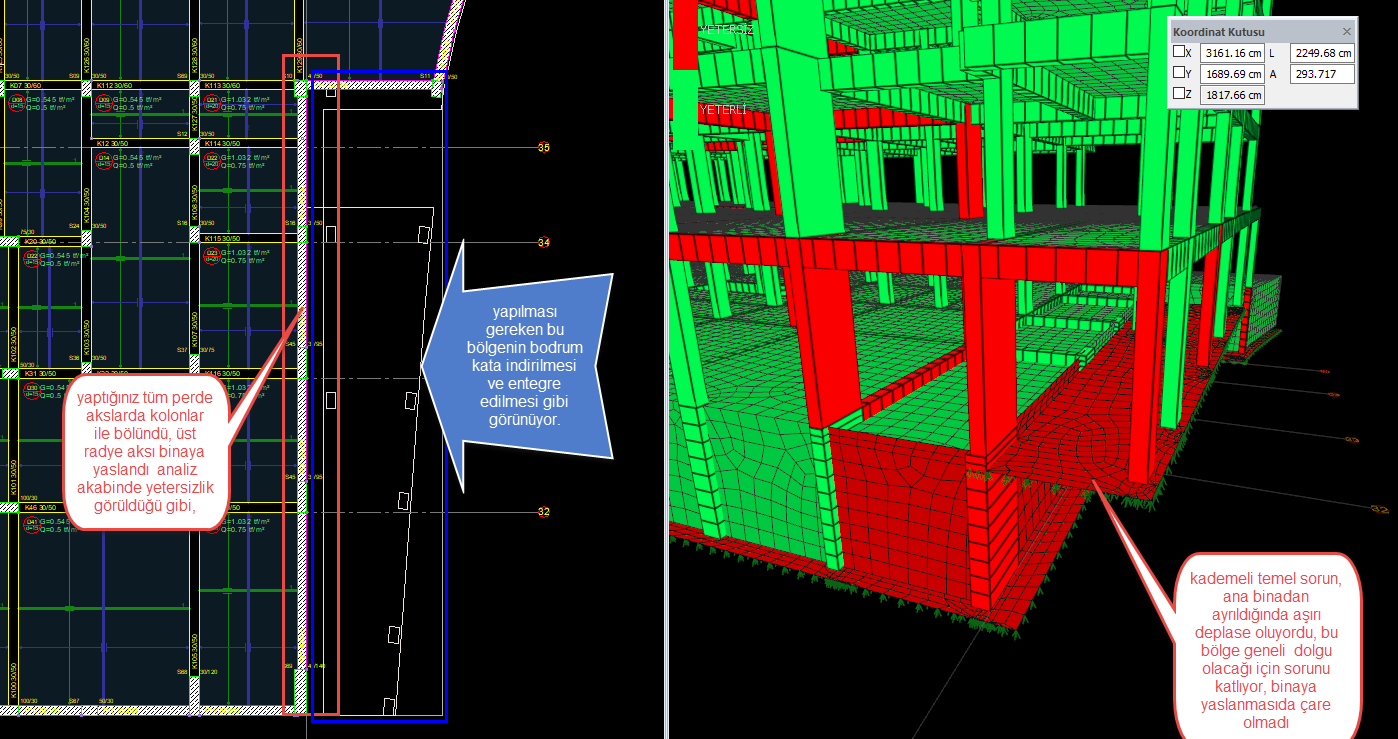Select the axis 34 marker
Screen dimensions: 1398x739
pos(544,243)
